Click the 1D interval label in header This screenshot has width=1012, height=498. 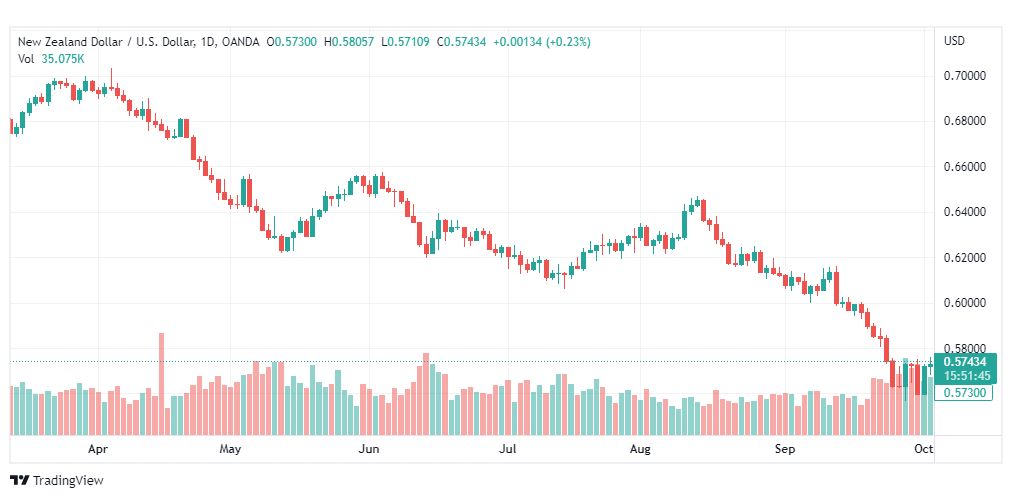pos(208,42)
